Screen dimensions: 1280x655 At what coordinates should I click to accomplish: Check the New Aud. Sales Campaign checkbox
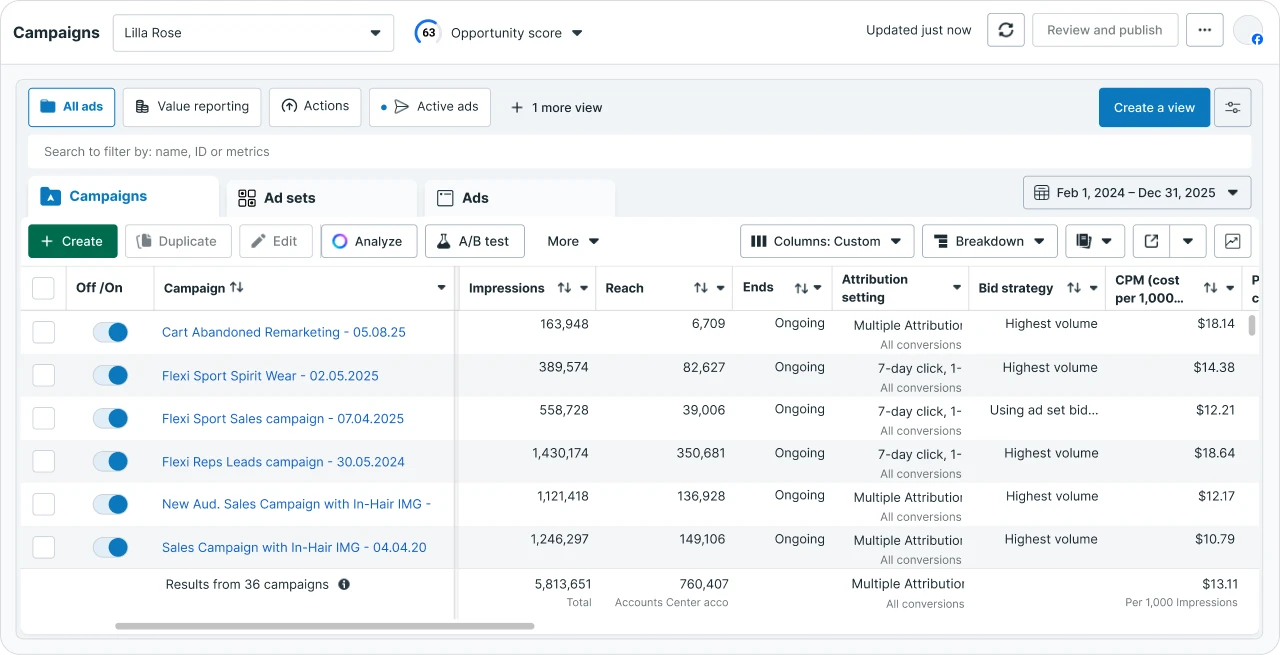pos(44,504)
